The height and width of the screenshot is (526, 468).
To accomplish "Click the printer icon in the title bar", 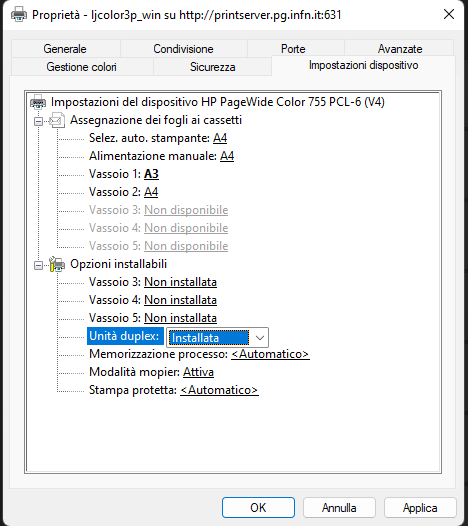I will pyautogui.click(x=19, y=15).
